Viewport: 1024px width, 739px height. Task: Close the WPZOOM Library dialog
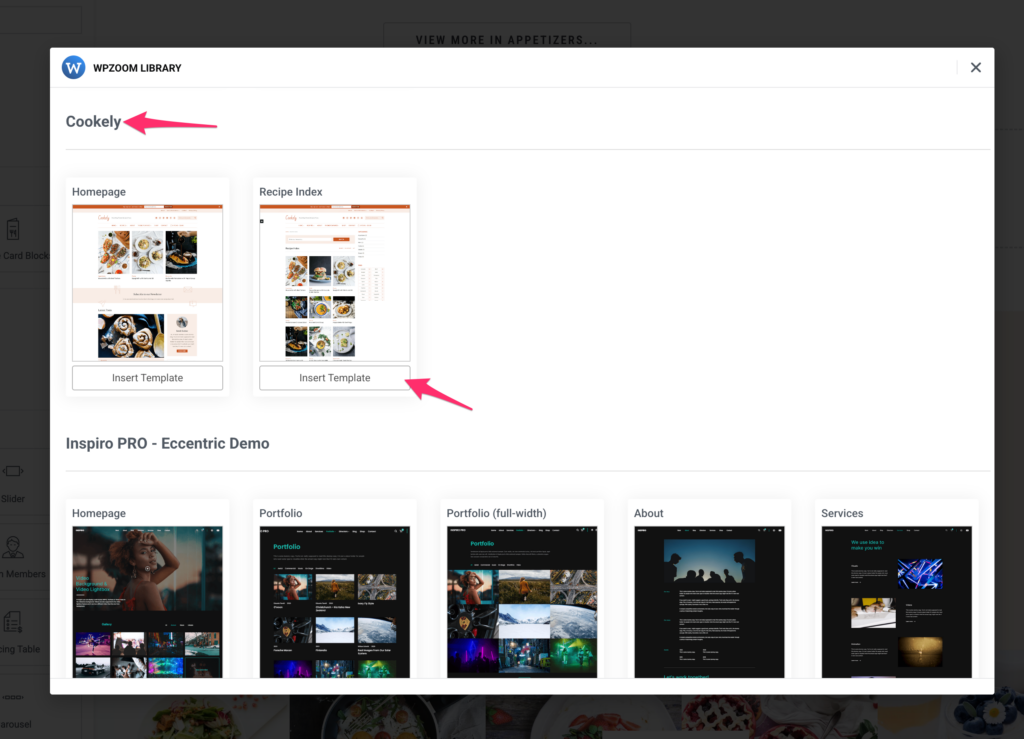tap(975, 67)
